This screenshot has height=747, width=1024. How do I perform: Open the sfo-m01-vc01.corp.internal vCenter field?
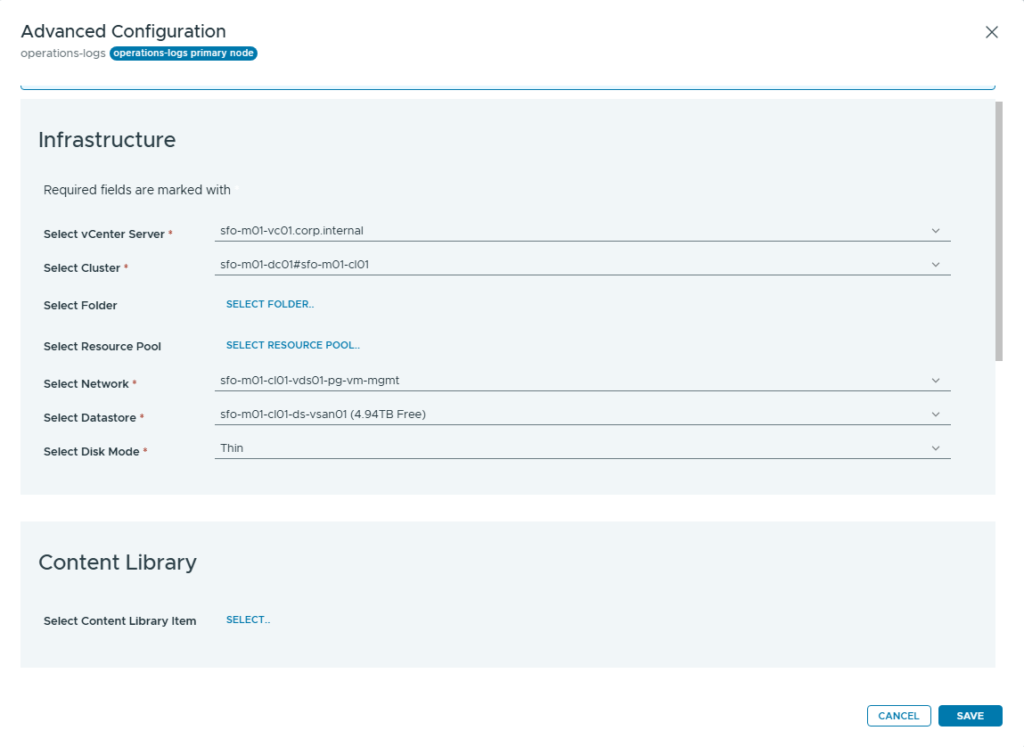click(570, 231)
